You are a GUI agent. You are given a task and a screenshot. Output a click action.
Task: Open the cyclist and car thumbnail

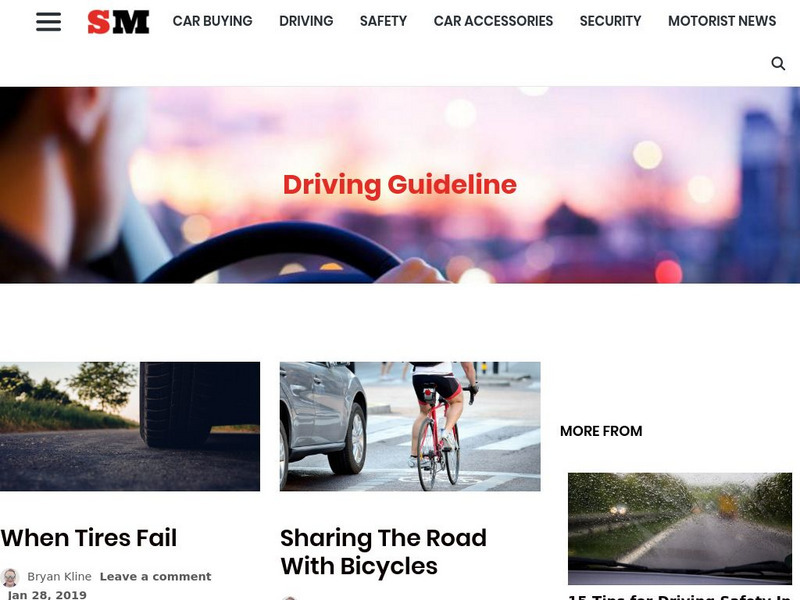pos(410,427)
